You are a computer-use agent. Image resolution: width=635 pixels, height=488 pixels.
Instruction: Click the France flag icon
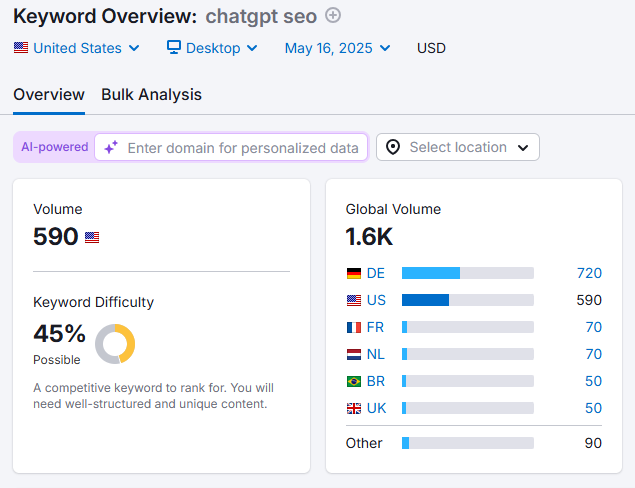coord(354,327)
